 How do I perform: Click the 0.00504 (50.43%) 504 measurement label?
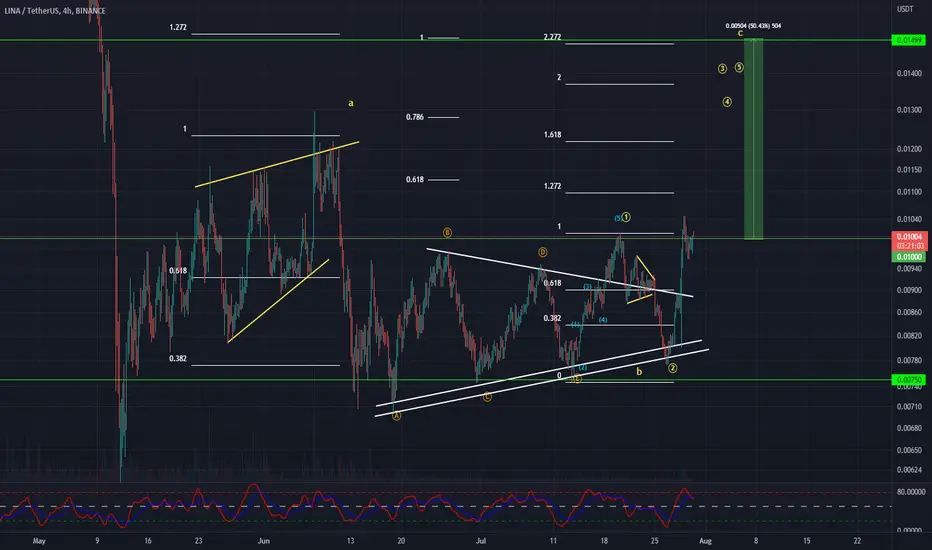pos(753,26)
